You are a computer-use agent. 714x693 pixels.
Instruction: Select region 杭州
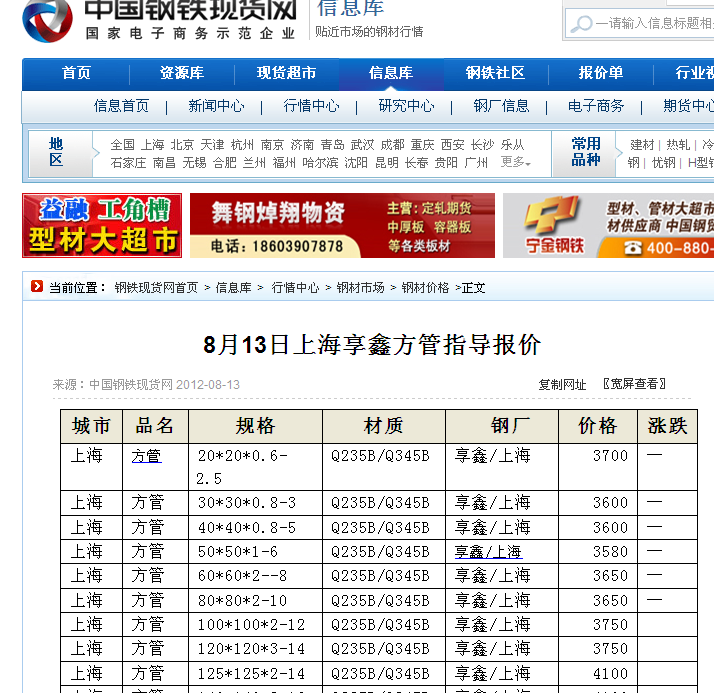pyautogui.click(x=242, y=145)
